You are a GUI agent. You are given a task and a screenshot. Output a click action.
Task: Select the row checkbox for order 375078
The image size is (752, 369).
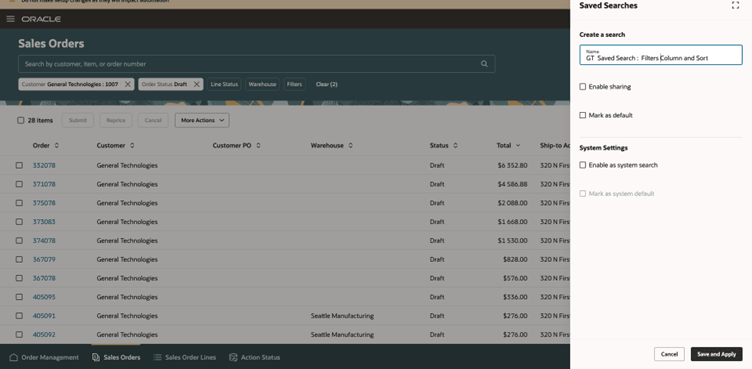tap(19, 203)
